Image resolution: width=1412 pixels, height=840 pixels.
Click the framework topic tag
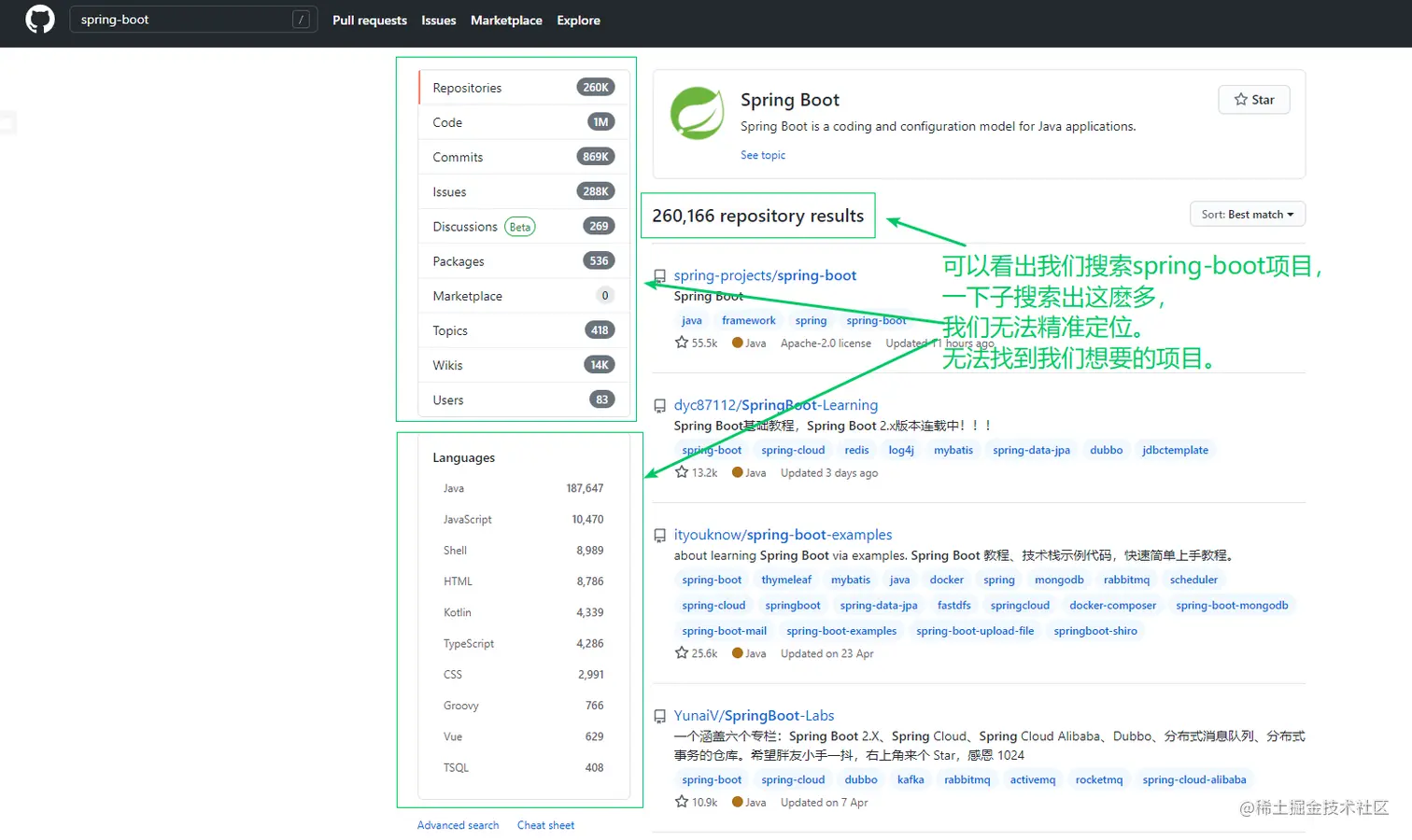[x=748, y=320]
